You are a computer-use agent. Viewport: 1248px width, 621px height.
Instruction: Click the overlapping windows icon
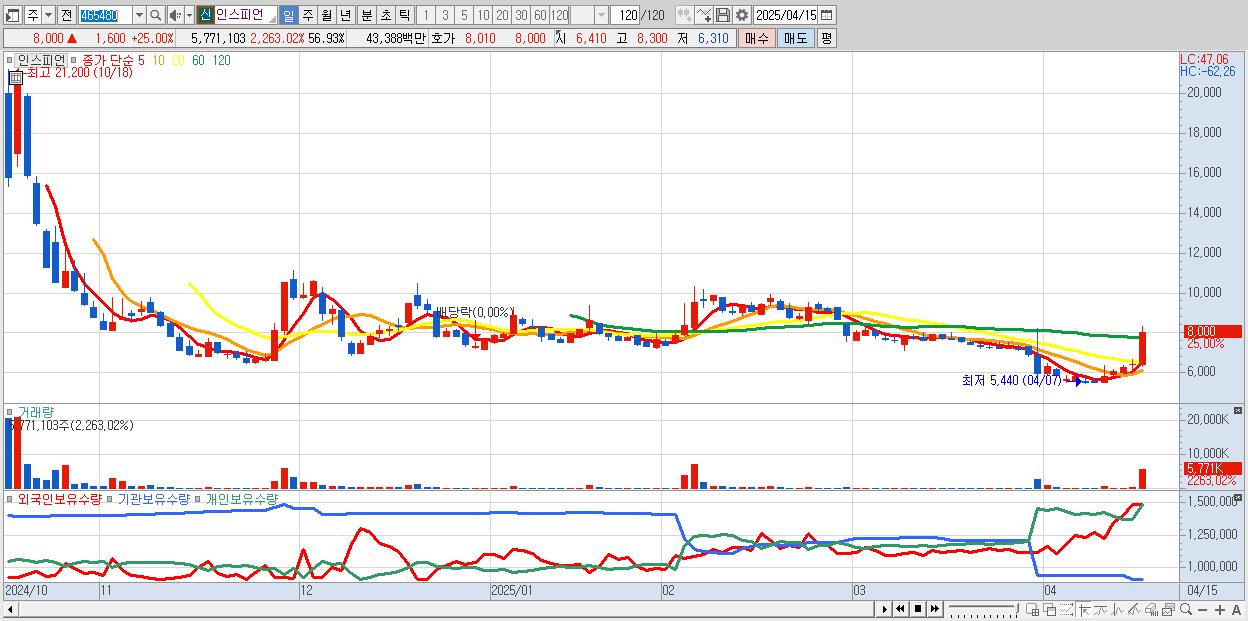(x=1050, y=609)
